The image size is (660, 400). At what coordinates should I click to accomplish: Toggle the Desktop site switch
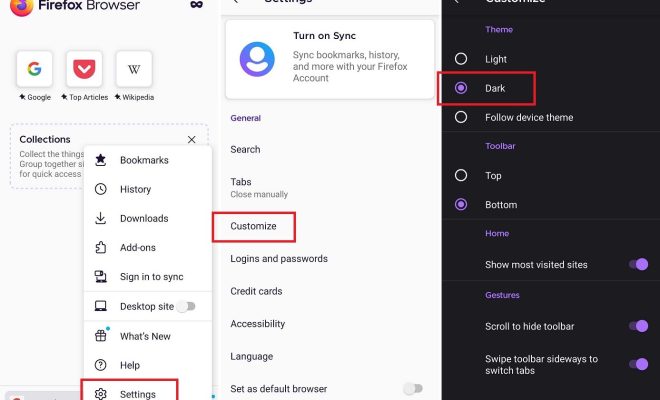[x=186, y=306]
